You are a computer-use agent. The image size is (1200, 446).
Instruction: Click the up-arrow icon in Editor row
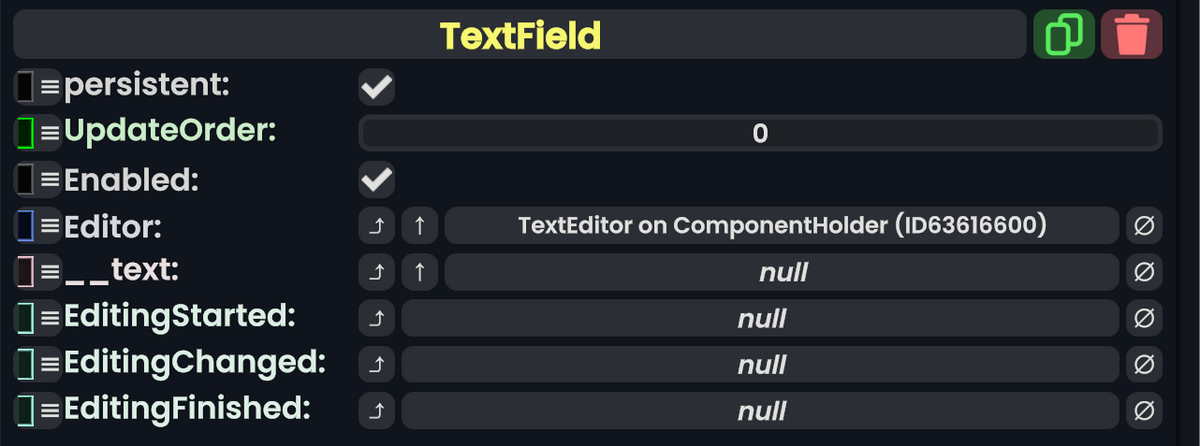(x=420, y=226)
